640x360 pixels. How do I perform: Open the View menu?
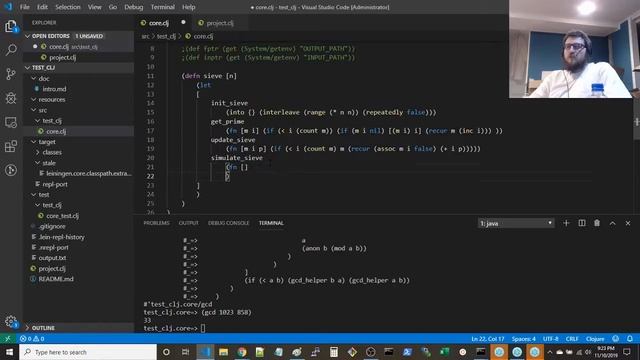pyautogui.click(x=94, y=7)
